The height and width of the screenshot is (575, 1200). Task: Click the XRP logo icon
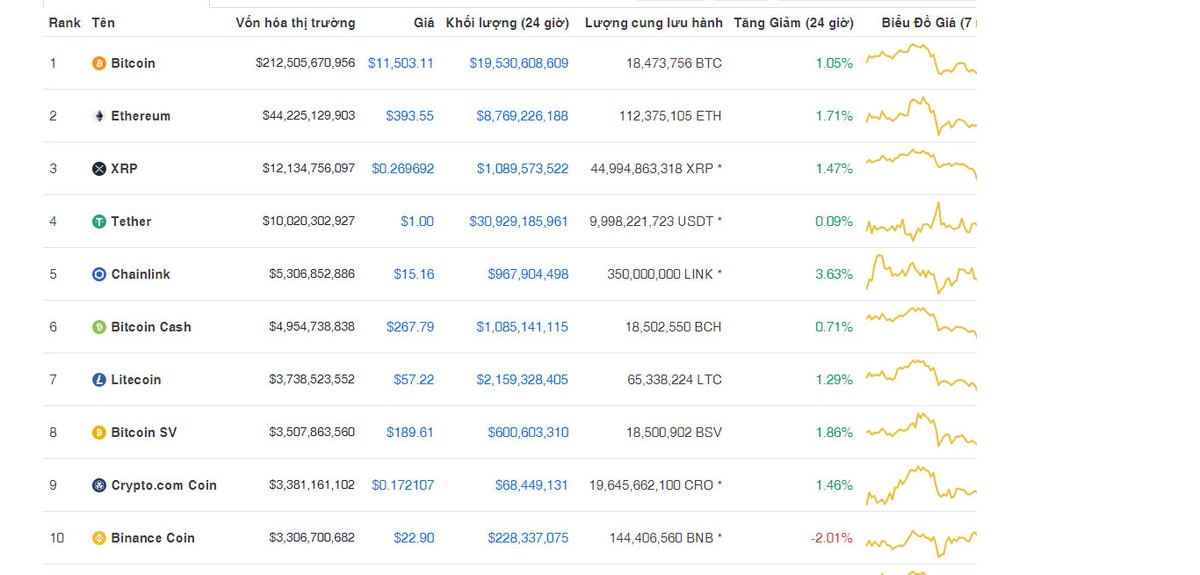click(99, 169)
